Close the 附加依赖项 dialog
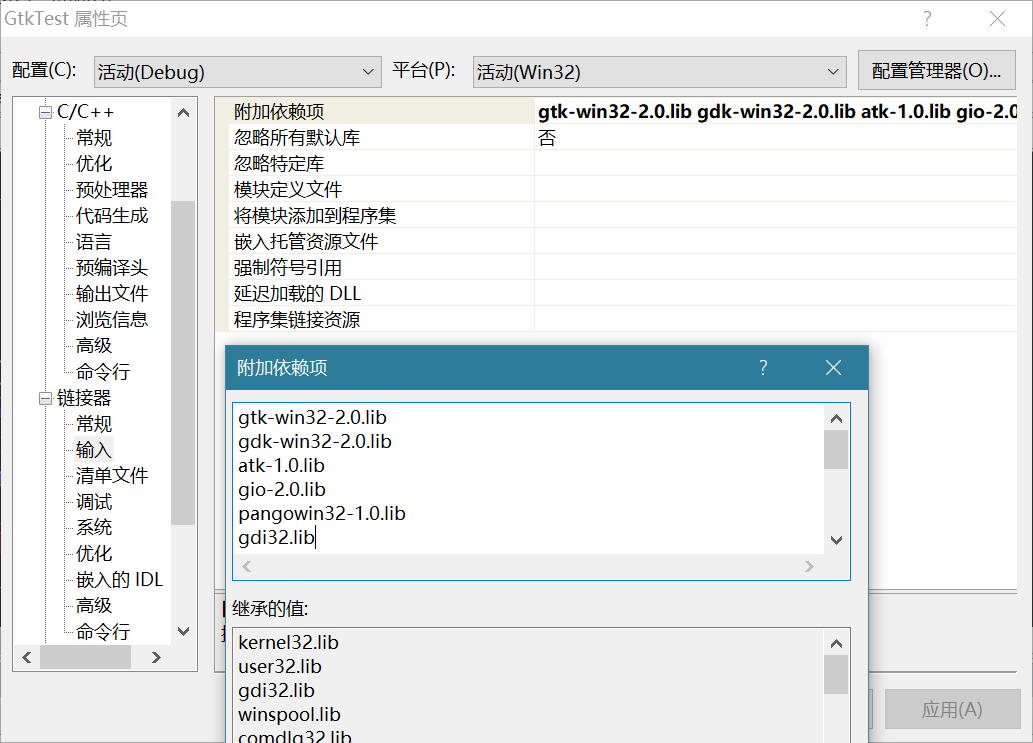 pos(833,368)
